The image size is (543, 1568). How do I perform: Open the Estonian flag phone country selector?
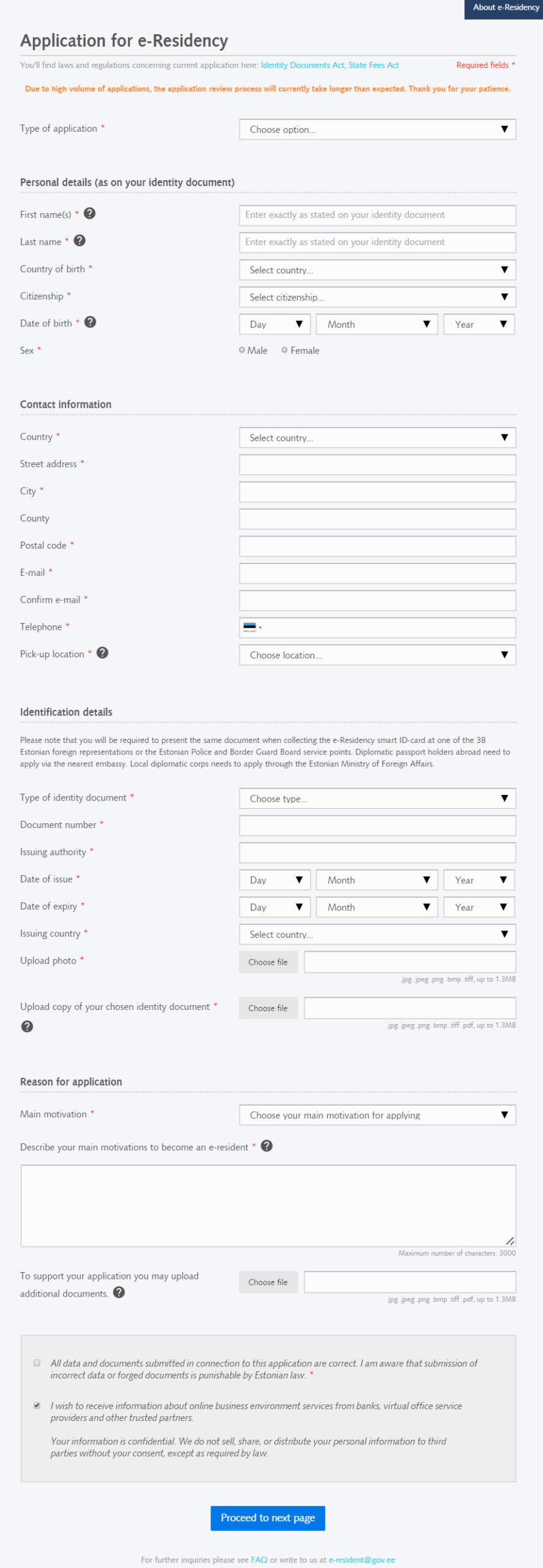(252, 627)
